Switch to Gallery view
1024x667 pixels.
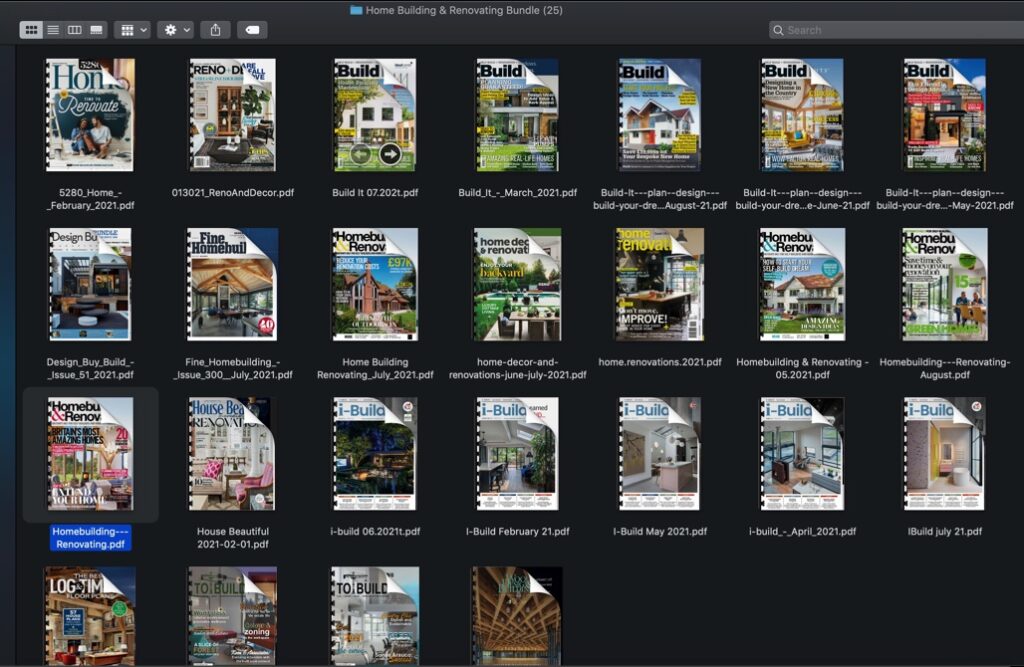96,29
